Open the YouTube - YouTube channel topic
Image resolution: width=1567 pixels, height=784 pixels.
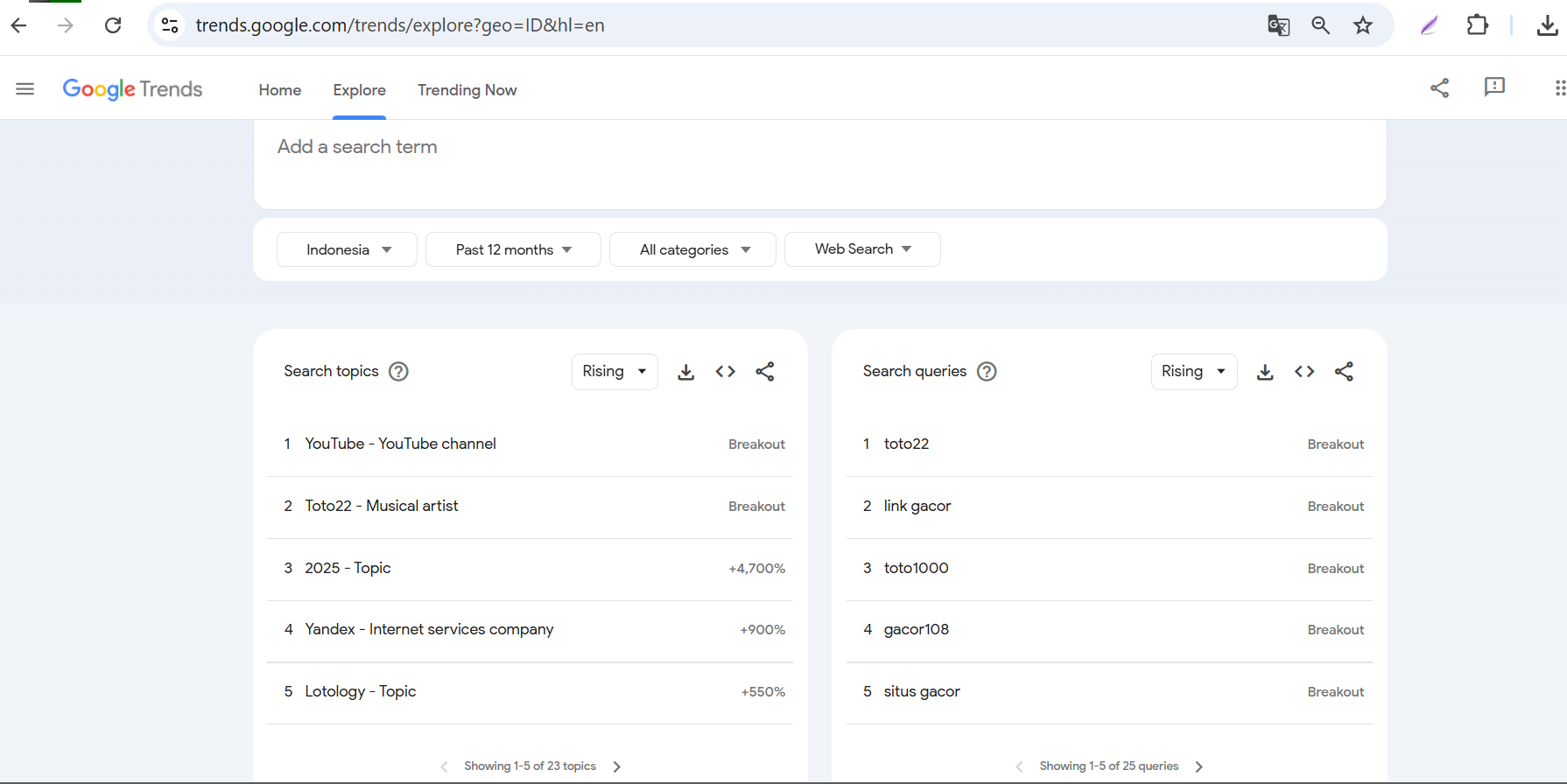pos(400,444)
